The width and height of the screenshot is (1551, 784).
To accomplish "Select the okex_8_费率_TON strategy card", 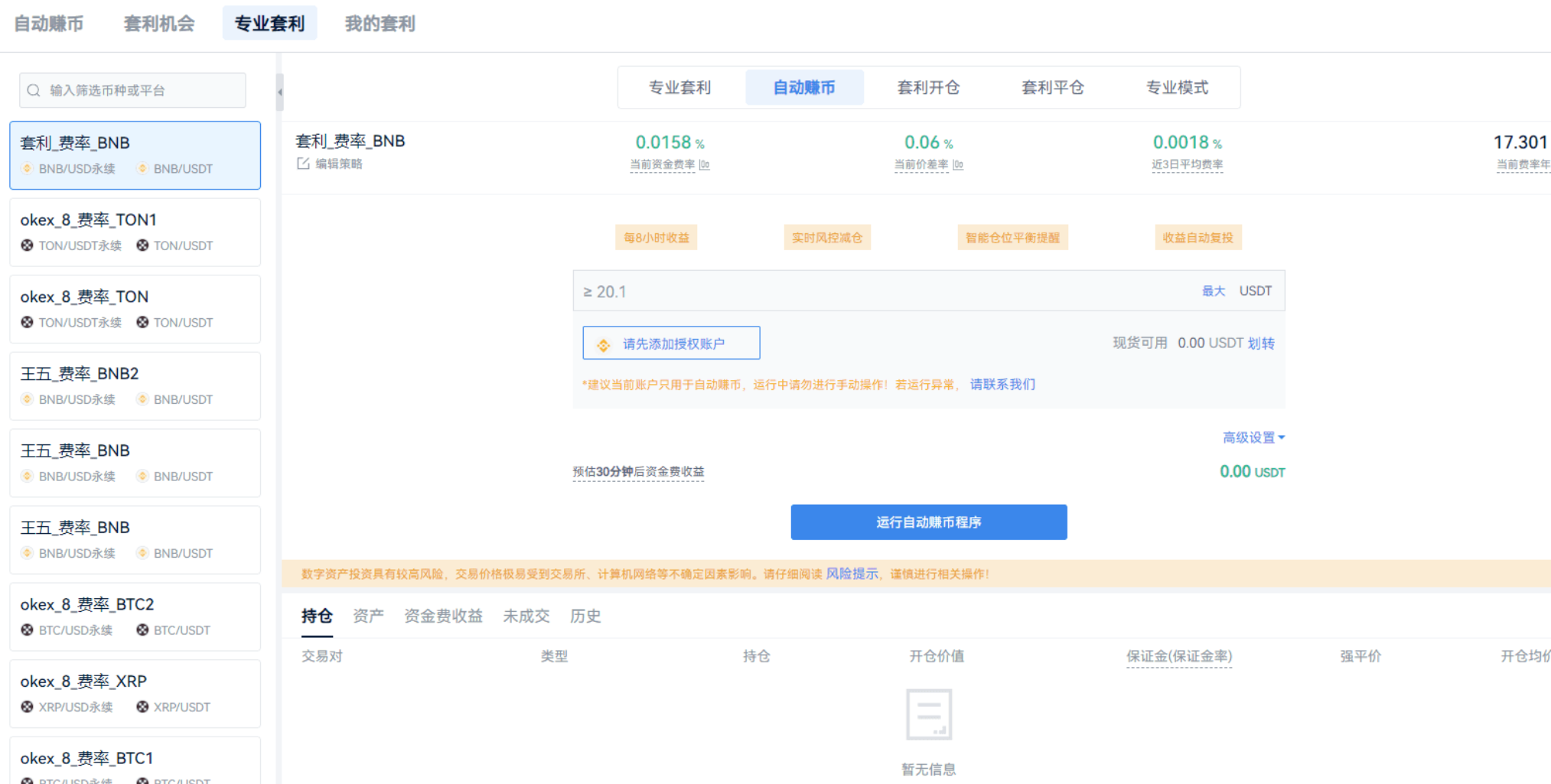I will coord(135,308).
